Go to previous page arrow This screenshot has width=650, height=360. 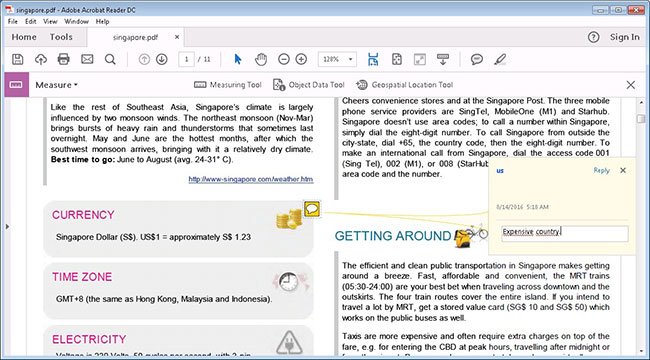coord(144,59)
